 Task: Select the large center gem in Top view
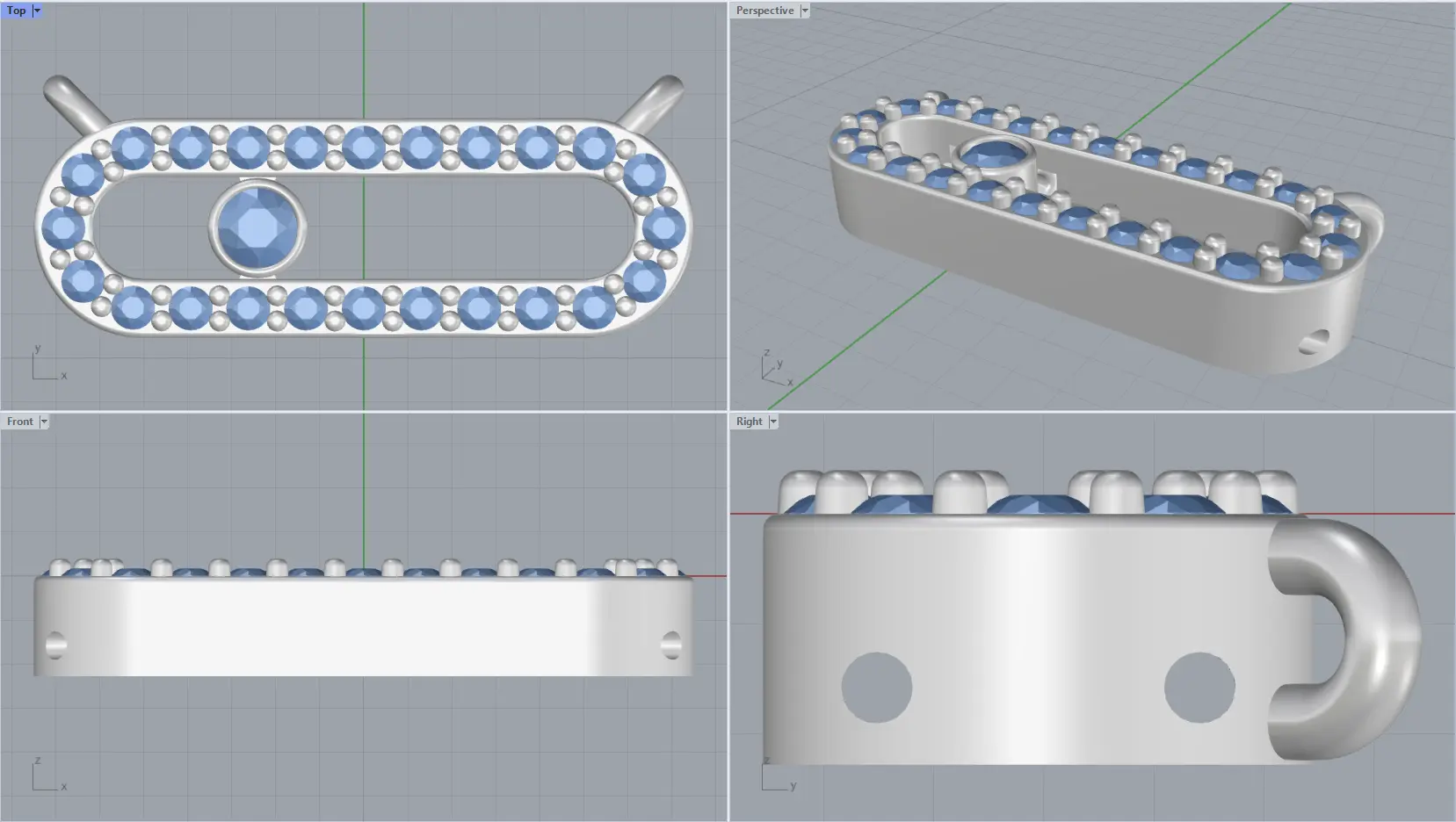(x=257, y=227)
